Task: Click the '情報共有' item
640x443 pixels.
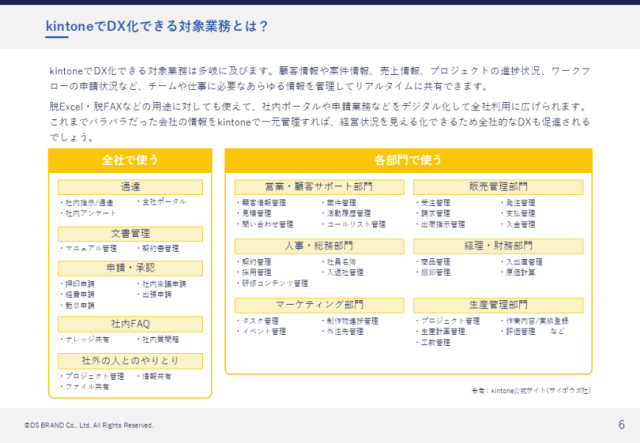Action: pyautogui.click(x=157, y=376)
